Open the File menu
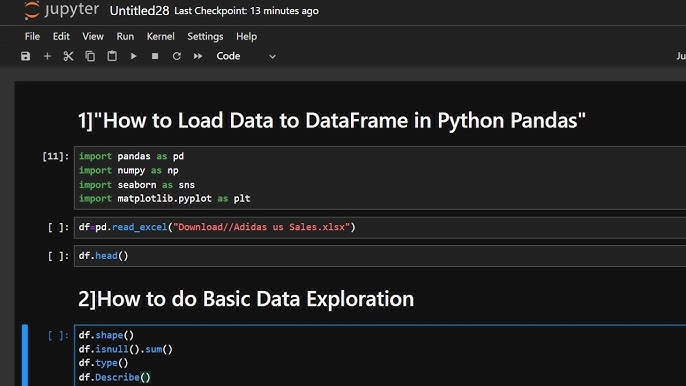The height and width of the screenshot is (386, 686). coord(32,36)
